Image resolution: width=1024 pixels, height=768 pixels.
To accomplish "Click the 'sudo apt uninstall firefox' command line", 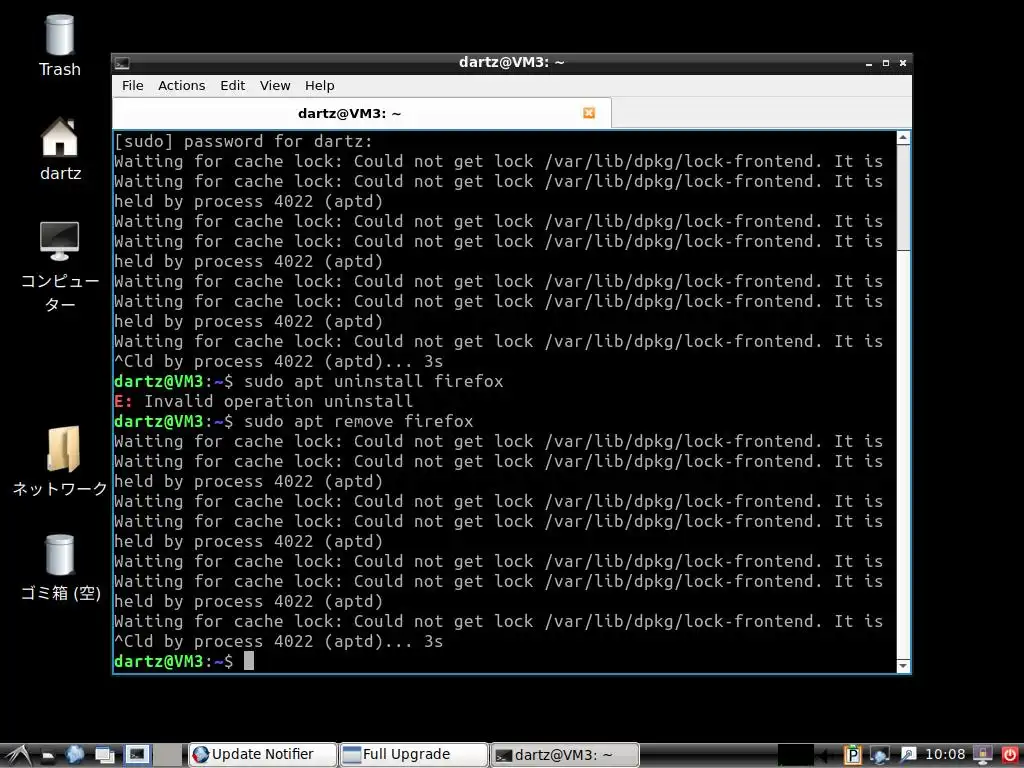I will pos(308,381).
